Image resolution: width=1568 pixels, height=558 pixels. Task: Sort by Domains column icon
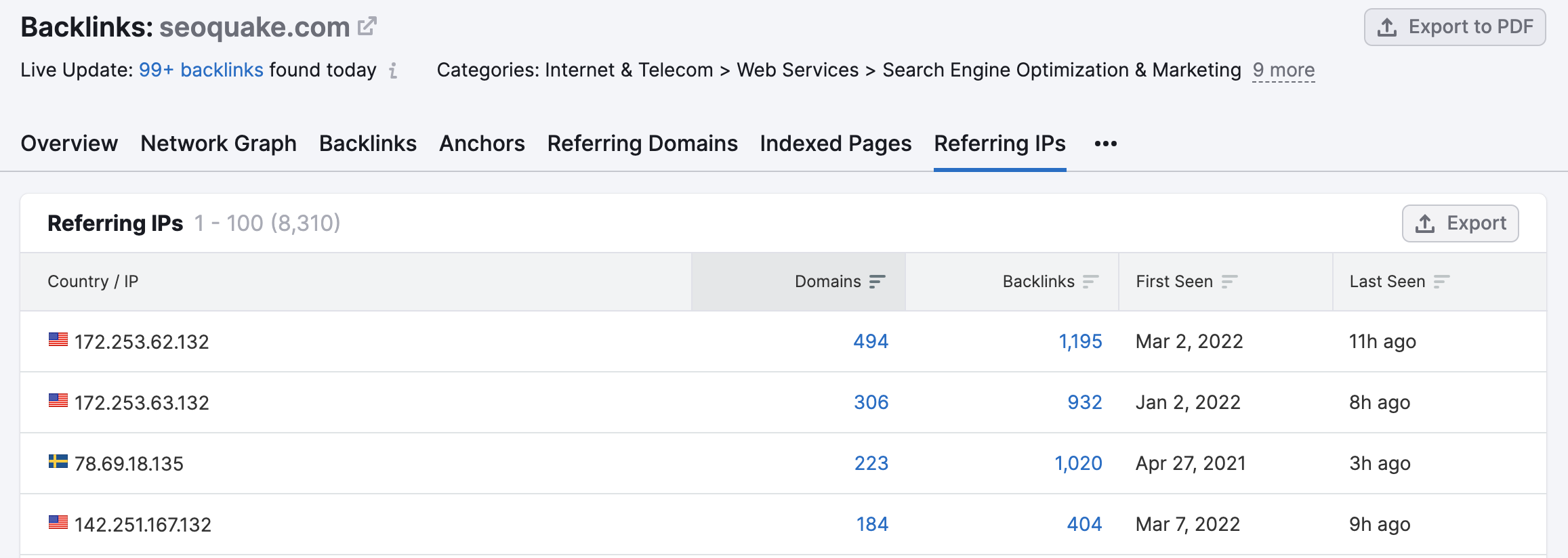pyautogui.click(x=877, y=282)
